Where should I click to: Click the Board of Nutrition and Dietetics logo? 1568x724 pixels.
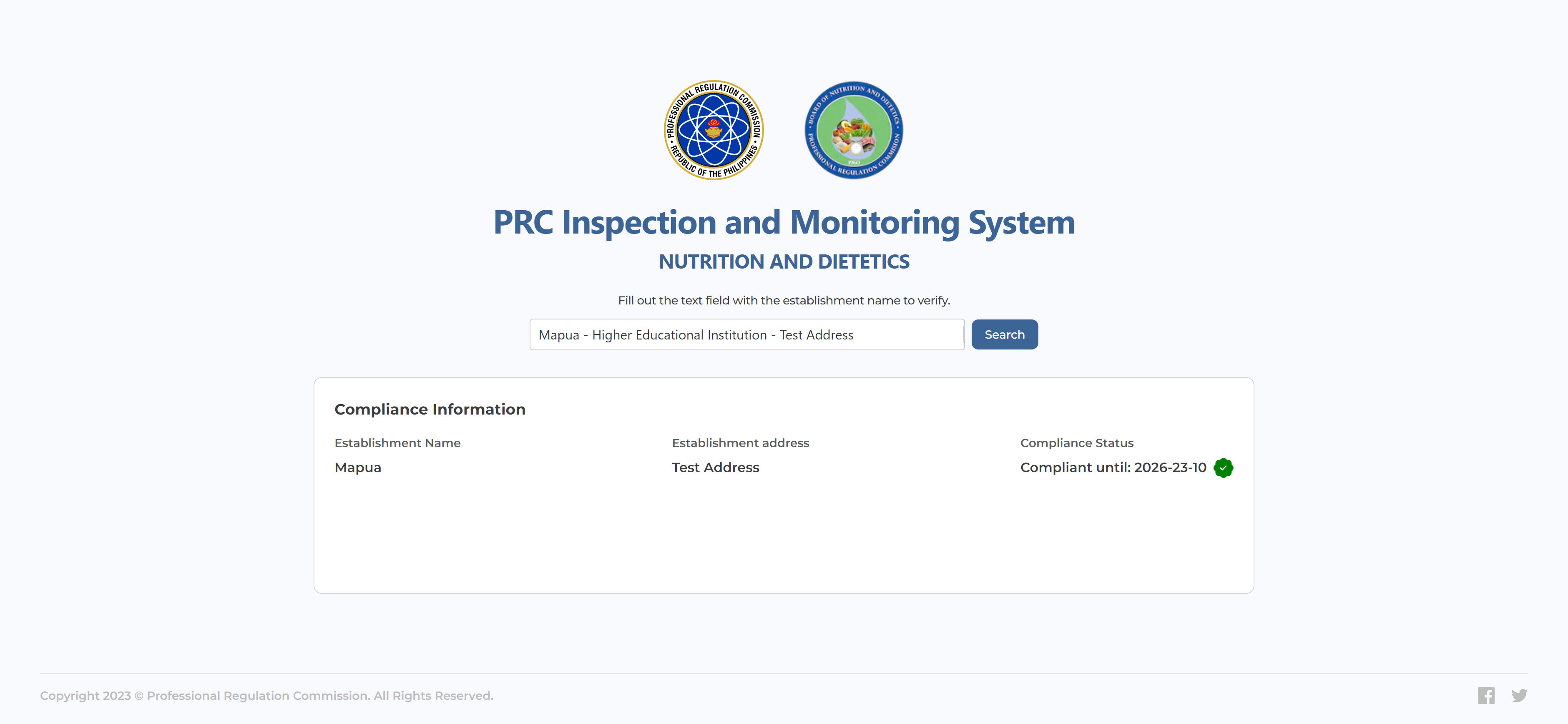tap(853, 130)
